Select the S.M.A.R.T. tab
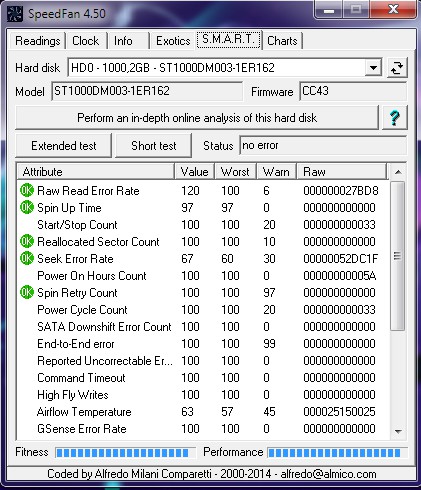421x490 pixels. 229,40
